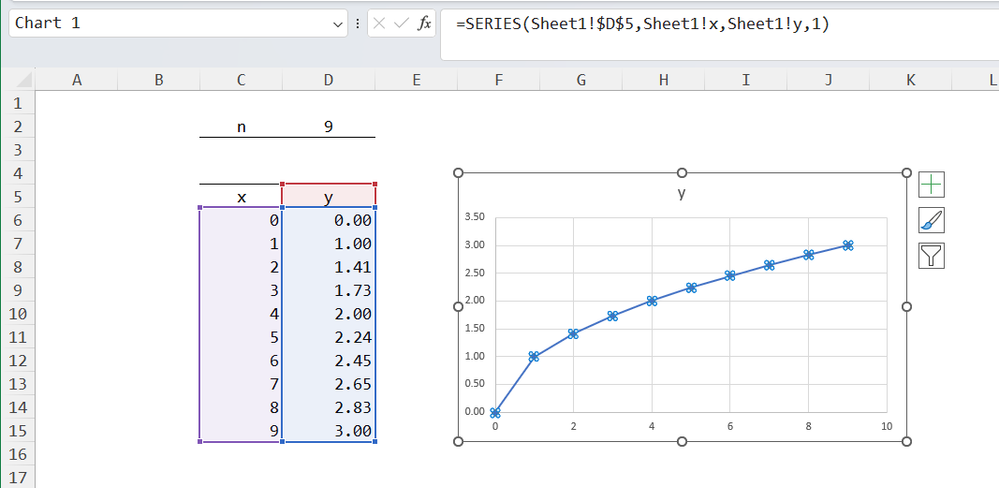The width and height of the screenshot is (999, 488).
Task: Select column C header
Action: [241, 80]
